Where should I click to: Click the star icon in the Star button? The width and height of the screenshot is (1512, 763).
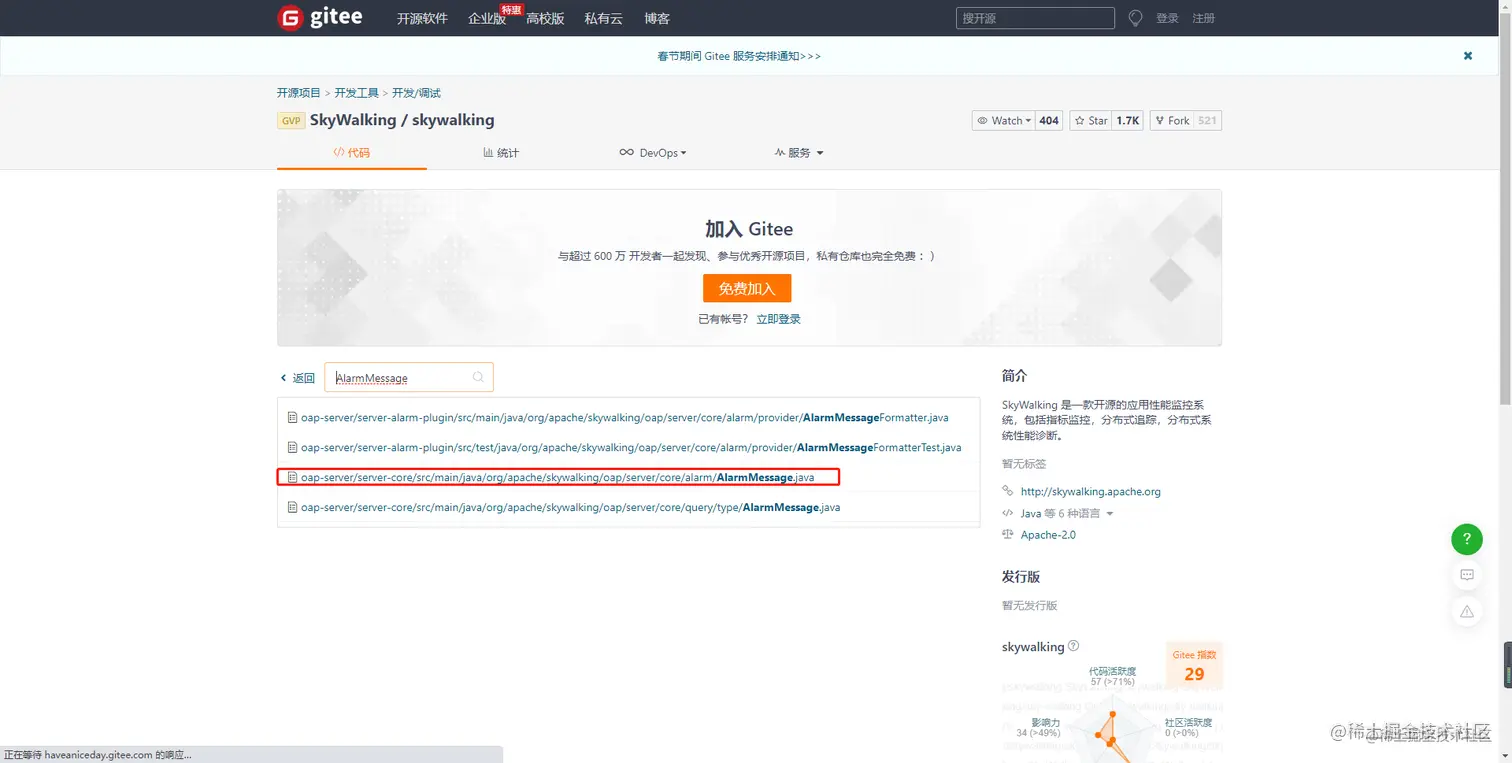(1080, 120)
